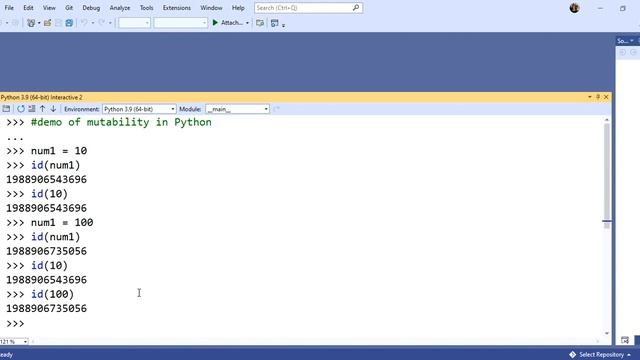Click the Open File folder icon
Screen dimensions: 640x360
tap(47, 23)
